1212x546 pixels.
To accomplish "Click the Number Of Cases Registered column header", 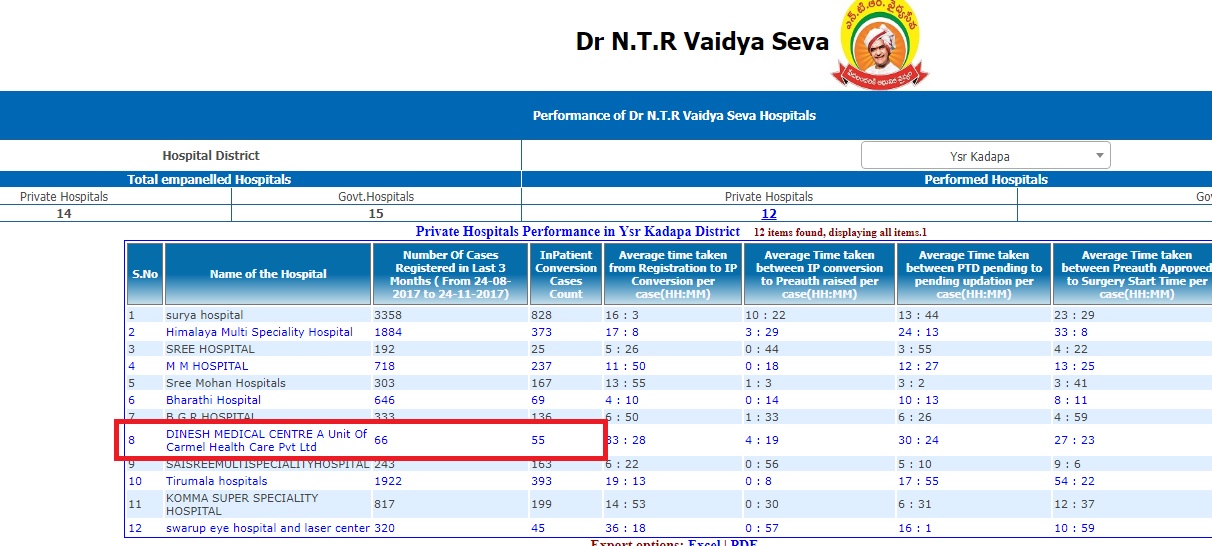I will coord(450,274).
